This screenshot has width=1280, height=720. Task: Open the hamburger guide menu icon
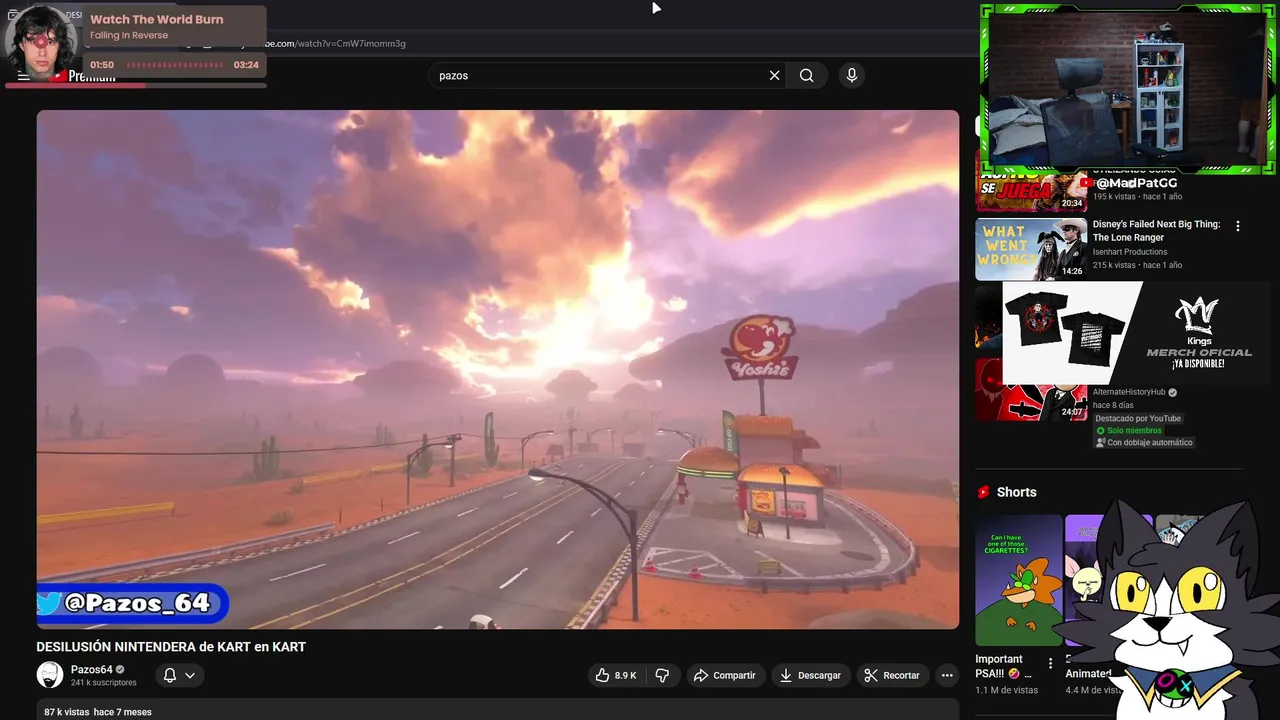tap(23, 76)
